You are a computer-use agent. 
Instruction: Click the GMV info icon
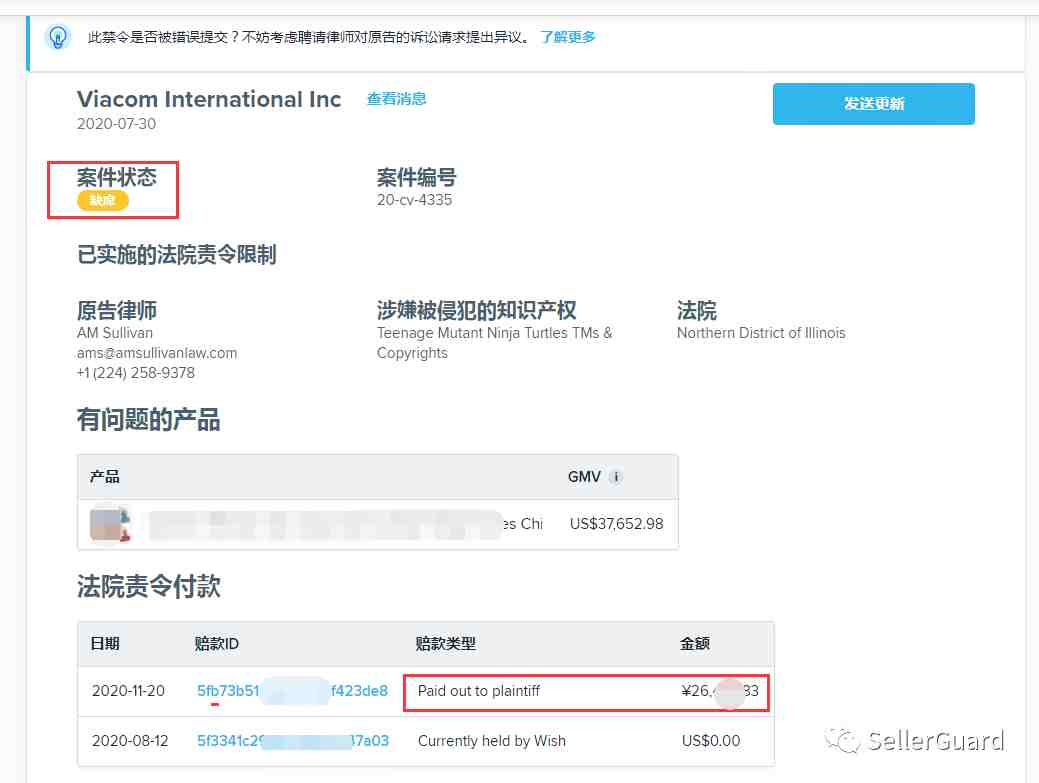(x=616, y=477)
